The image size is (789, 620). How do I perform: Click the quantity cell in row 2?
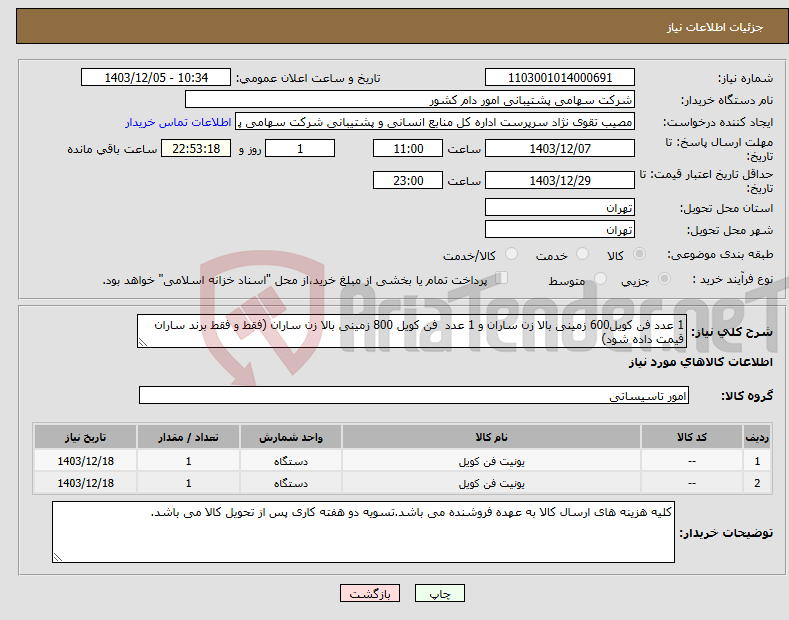coord(188,483)
